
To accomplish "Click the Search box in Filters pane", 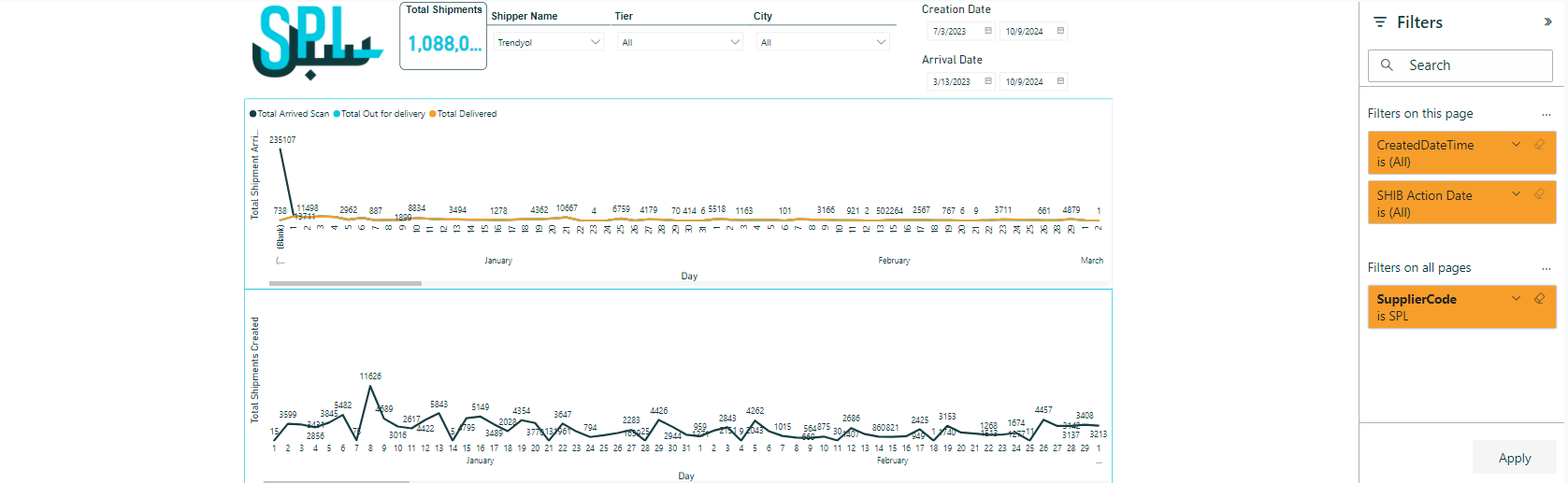I will (1460, 65).
